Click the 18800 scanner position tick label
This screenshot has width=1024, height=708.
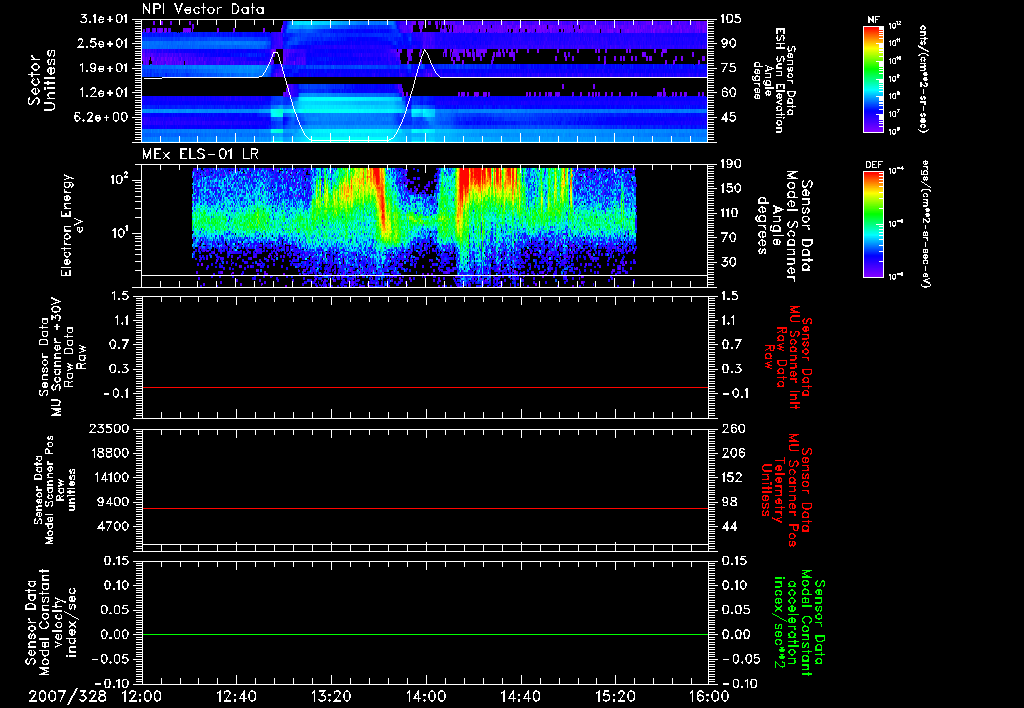pos(108,453)
